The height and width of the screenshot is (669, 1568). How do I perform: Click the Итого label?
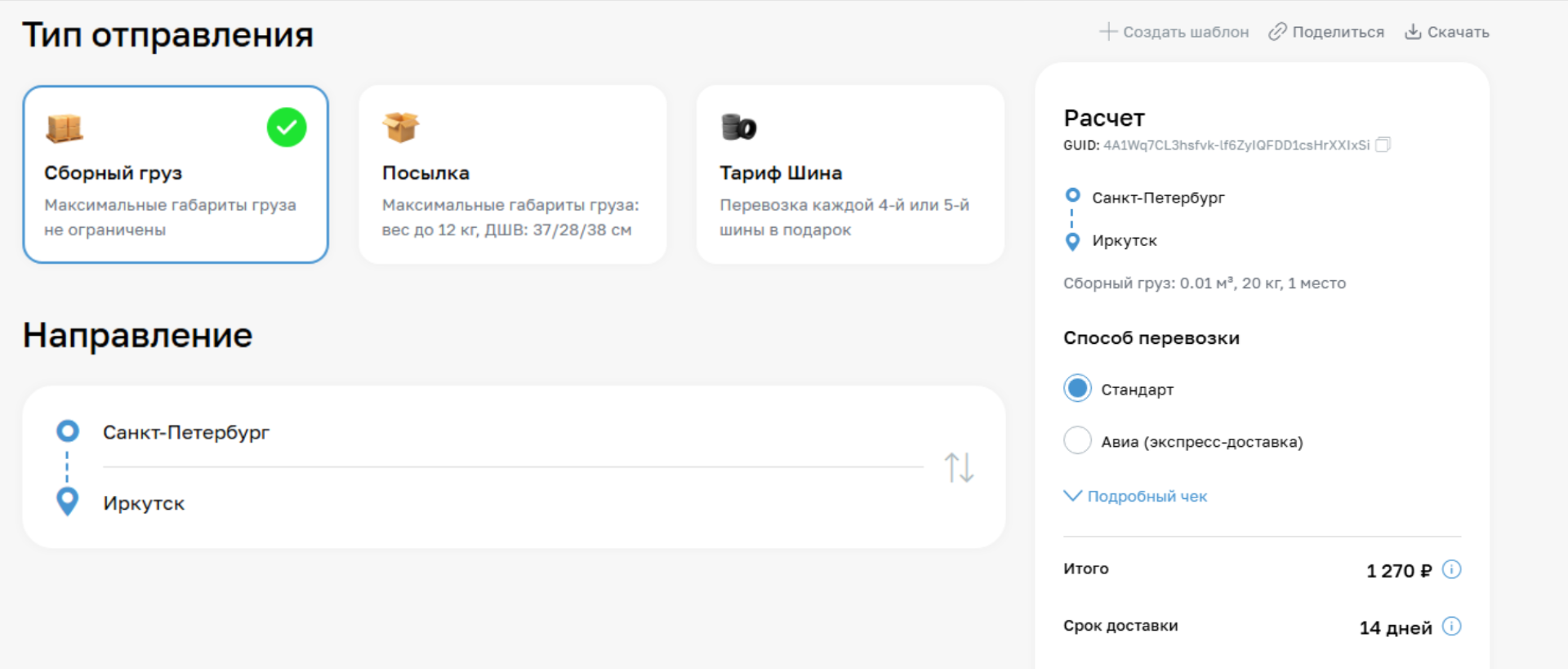click(x=1086, y=569)
